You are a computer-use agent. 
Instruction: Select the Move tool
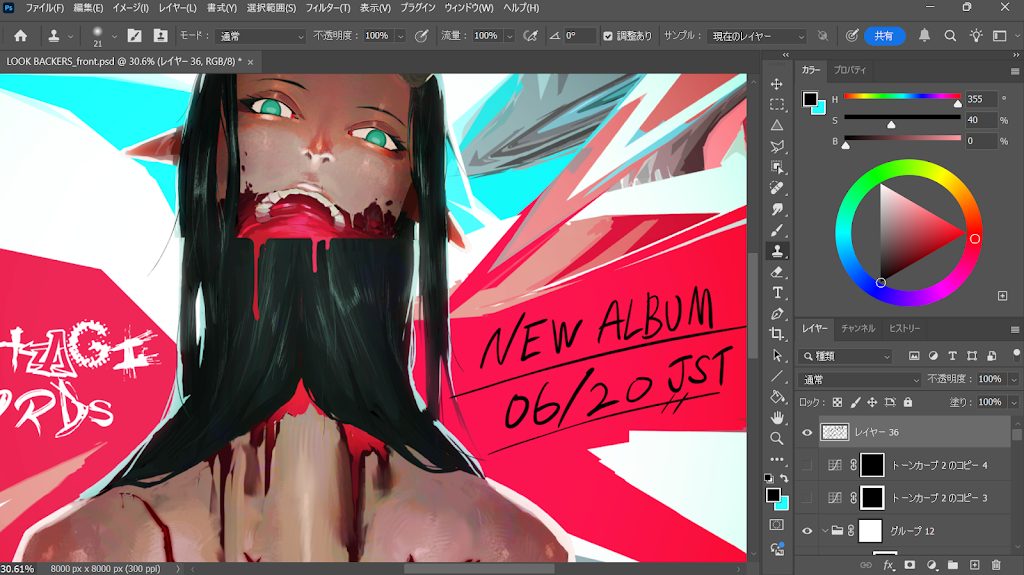point(776,84)
